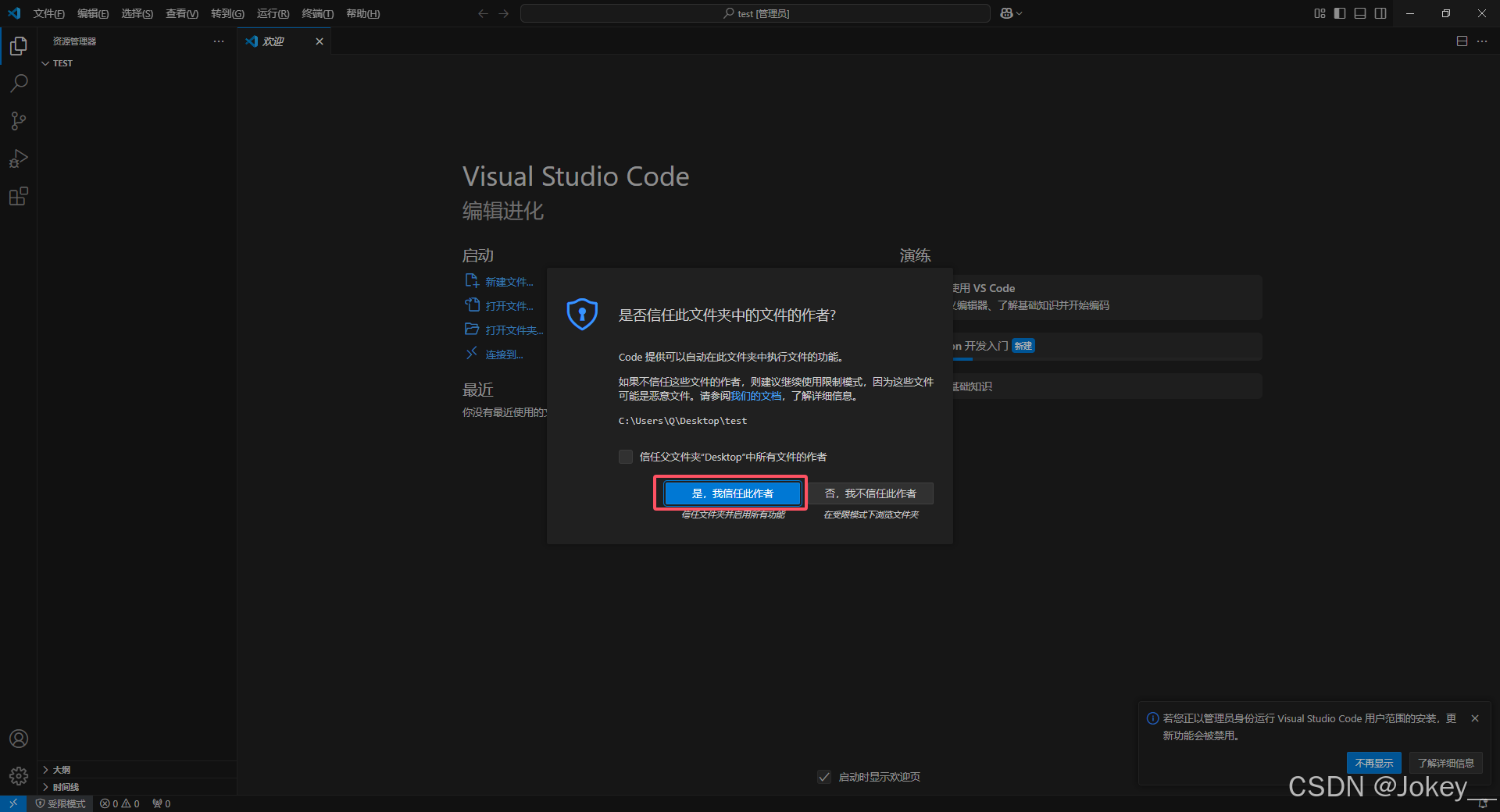Open editor more actions ellipsis
Viewport: 1500px width, 812px height.
click(1482, 41)
